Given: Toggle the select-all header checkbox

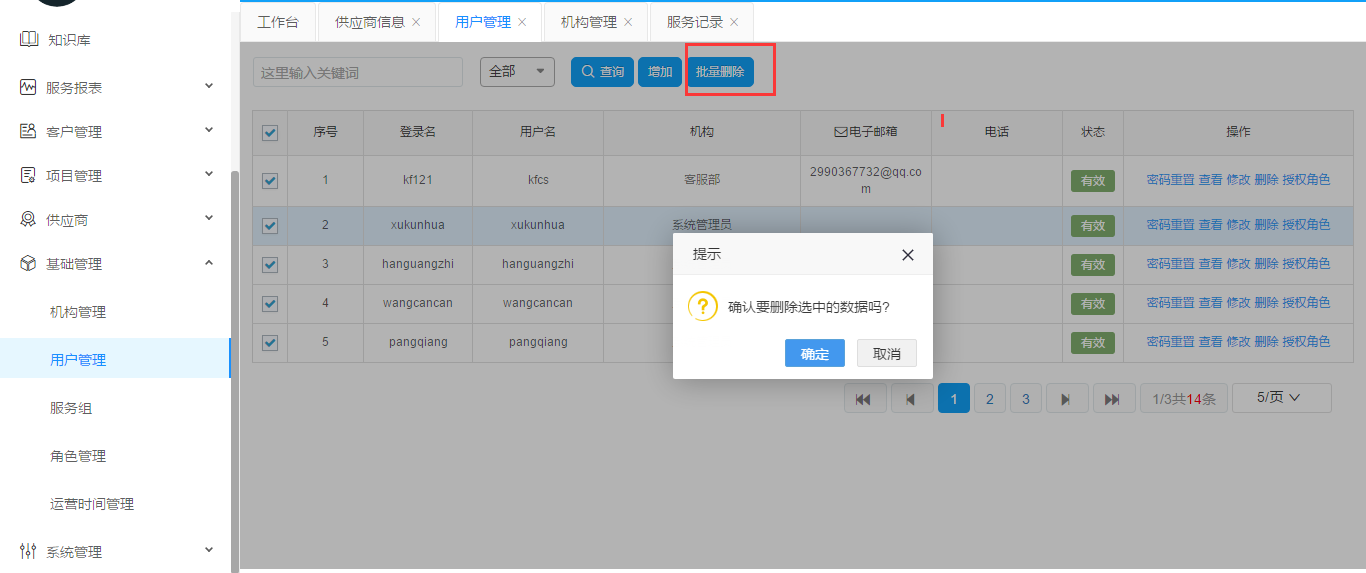Looking at the screenshot, I should 270,133.
